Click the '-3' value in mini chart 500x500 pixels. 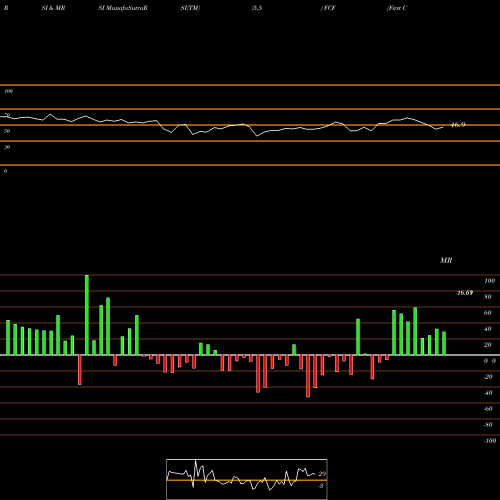pos(321,486)
